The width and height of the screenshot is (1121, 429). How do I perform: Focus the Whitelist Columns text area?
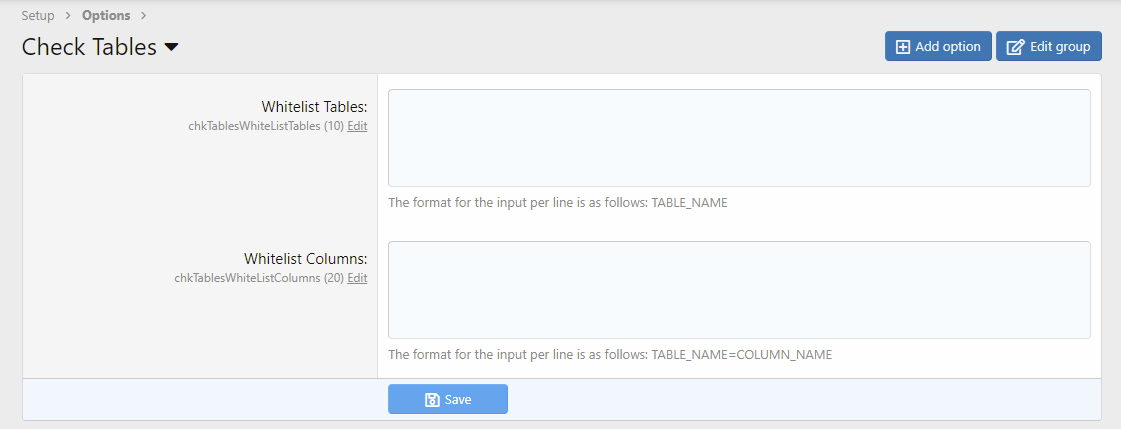[x=739, y=290]
